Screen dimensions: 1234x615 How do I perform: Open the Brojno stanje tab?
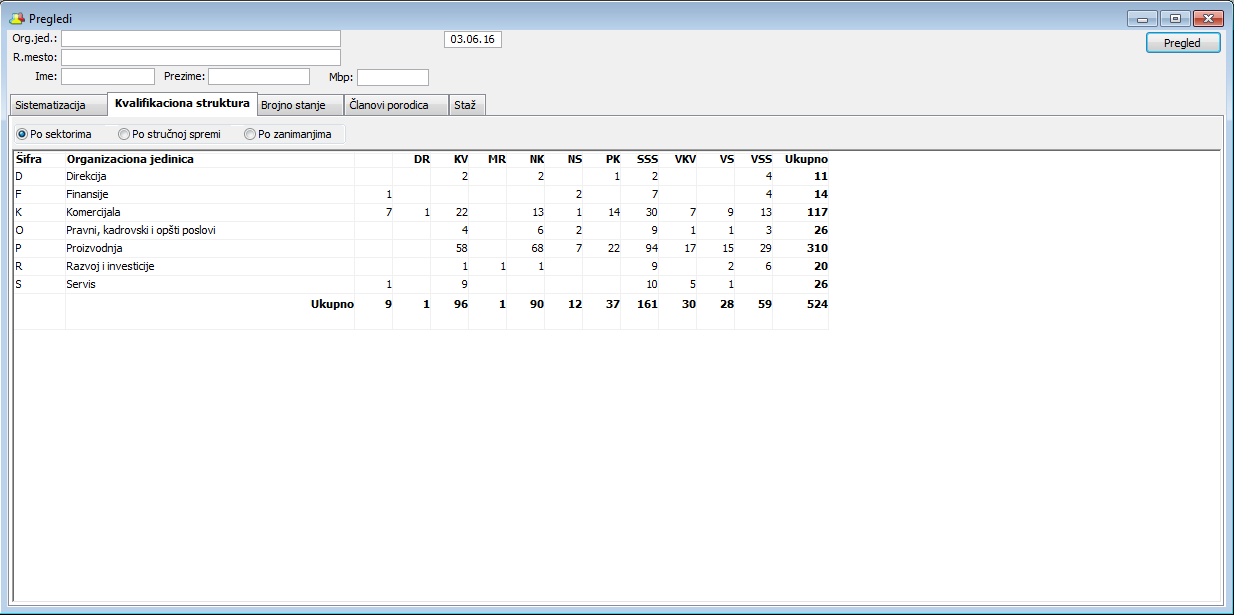tap(293, 106)
